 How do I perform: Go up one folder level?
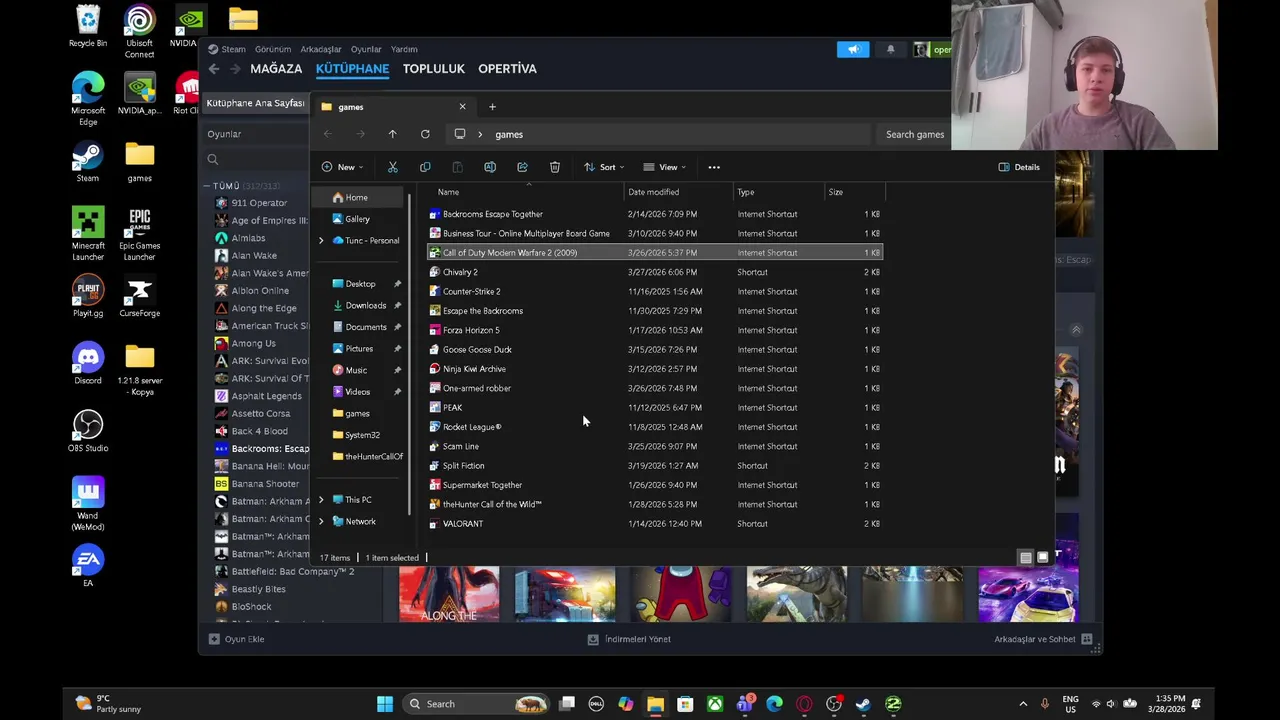392,134
